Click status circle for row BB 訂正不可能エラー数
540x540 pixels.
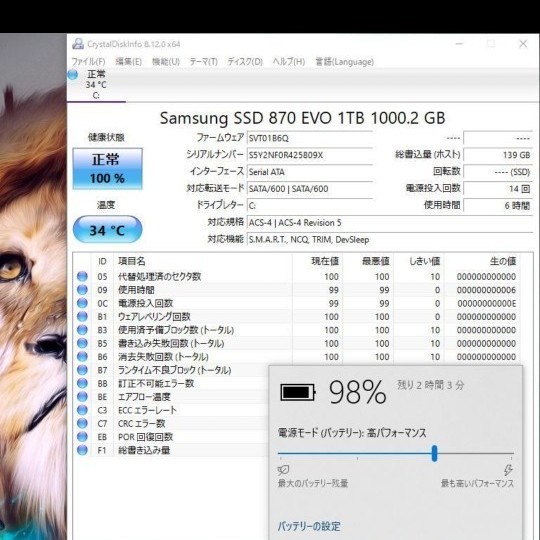tap(82, 383)
